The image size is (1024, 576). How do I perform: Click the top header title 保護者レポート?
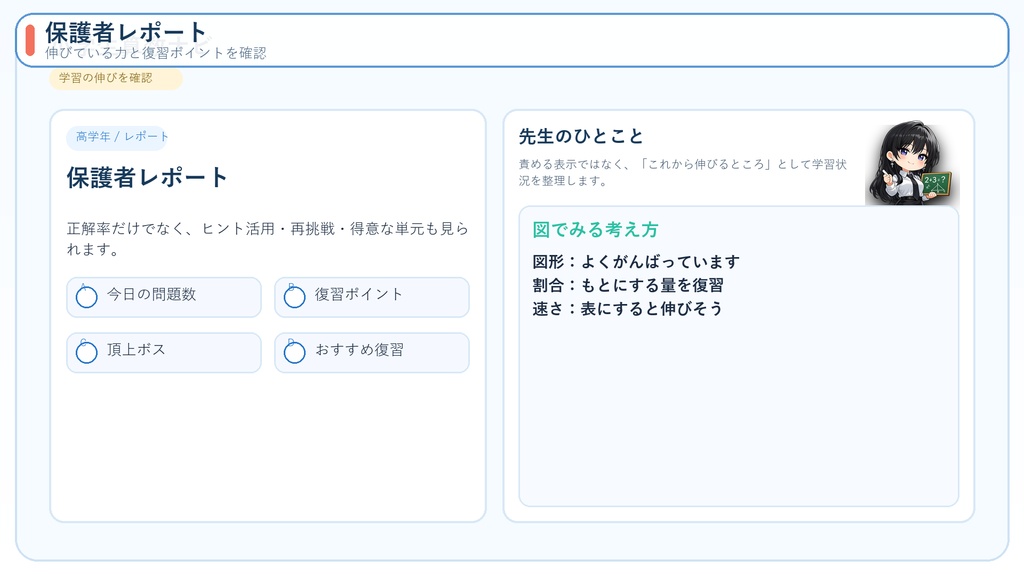coord(126,32)
